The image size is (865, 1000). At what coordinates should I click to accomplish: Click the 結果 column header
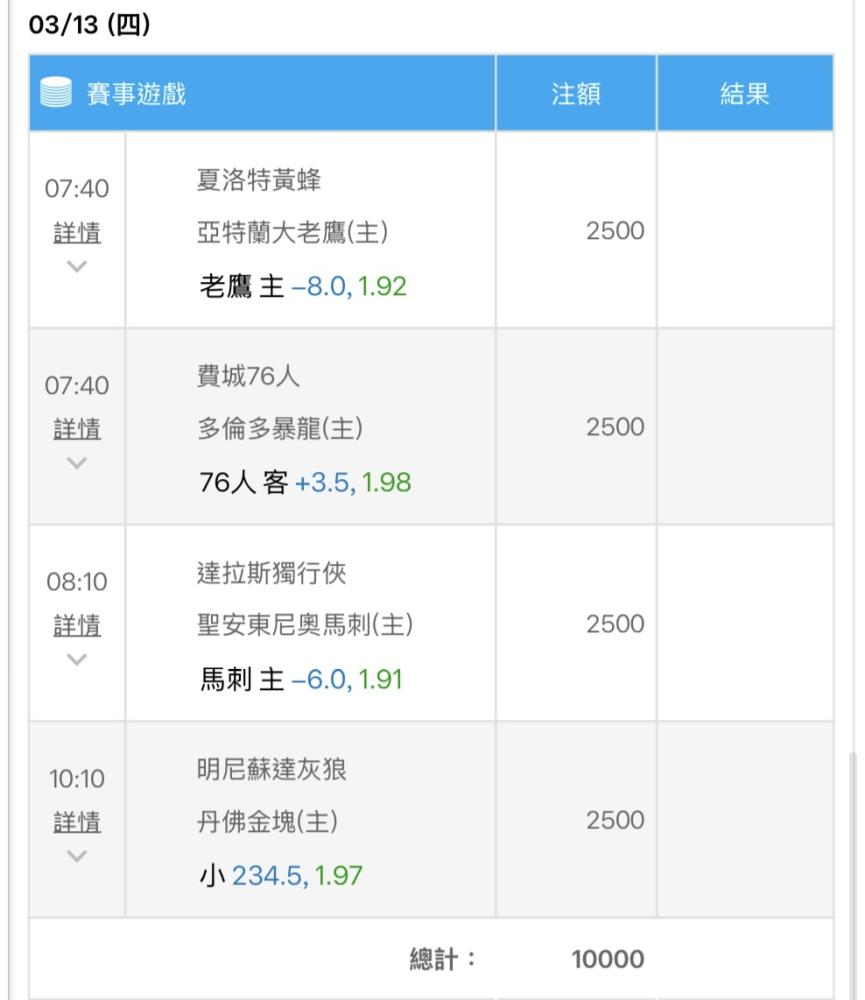744,94
